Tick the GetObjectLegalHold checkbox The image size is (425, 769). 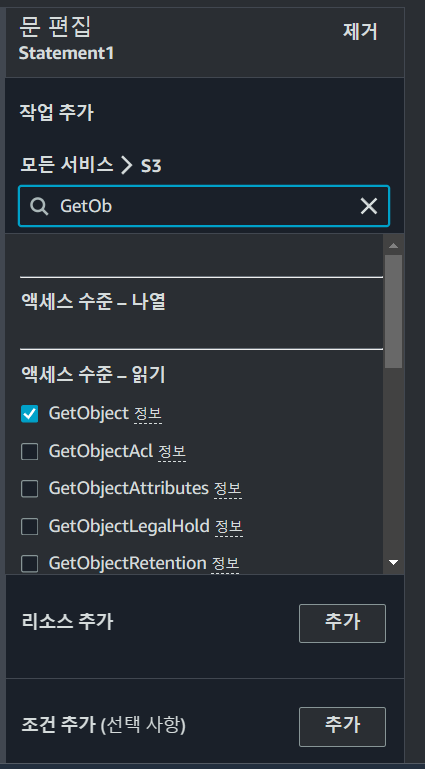point(29,526)
